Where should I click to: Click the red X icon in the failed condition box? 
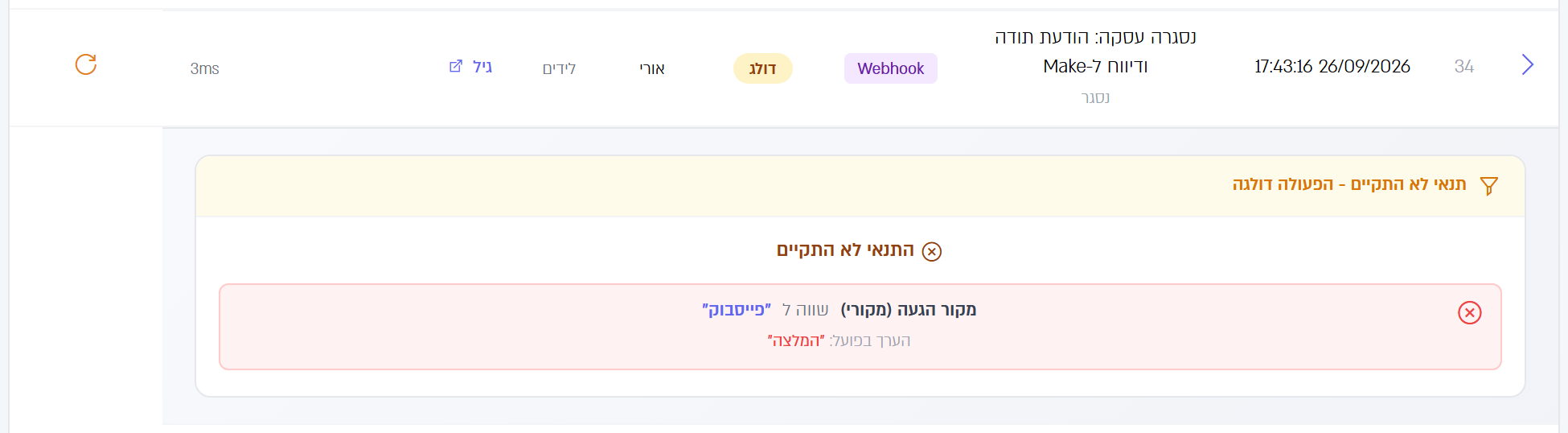(1470, 312)
